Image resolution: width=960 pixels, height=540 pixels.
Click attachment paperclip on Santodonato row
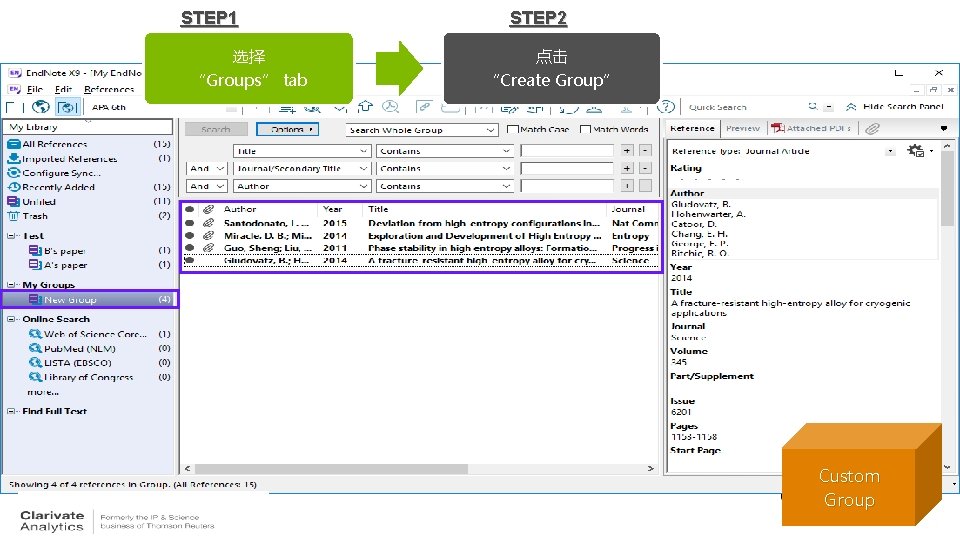pos(208,223)
